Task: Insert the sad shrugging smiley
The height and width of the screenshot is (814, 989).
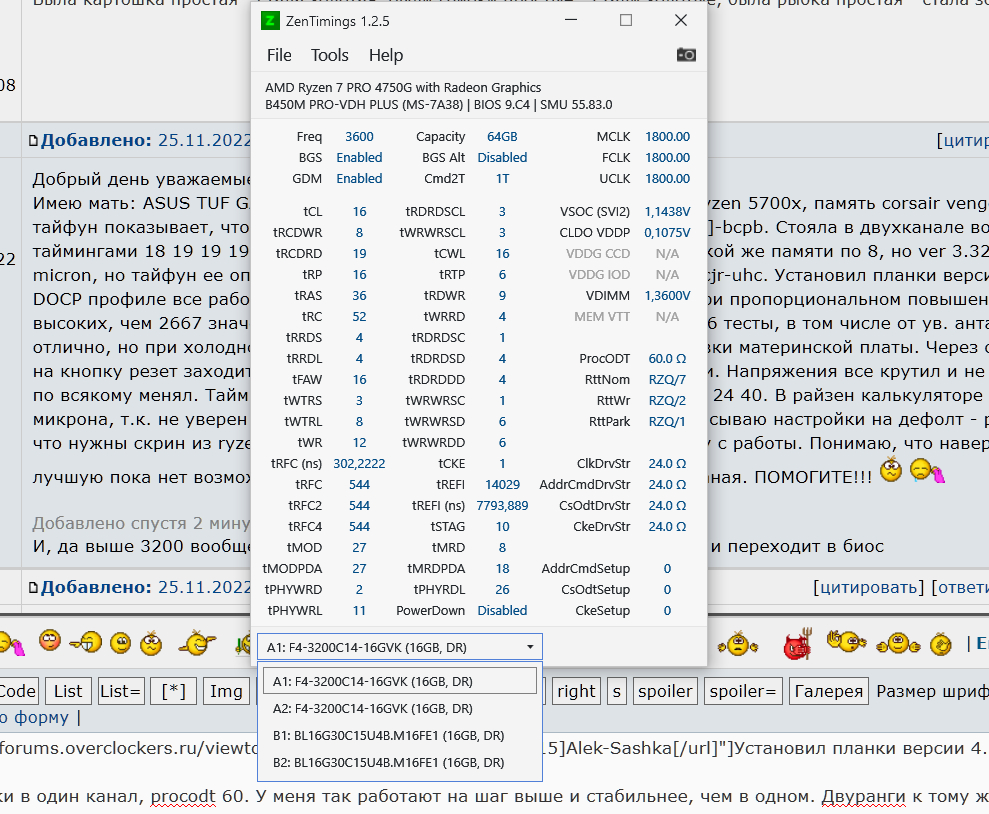Action: click(737, 644)
